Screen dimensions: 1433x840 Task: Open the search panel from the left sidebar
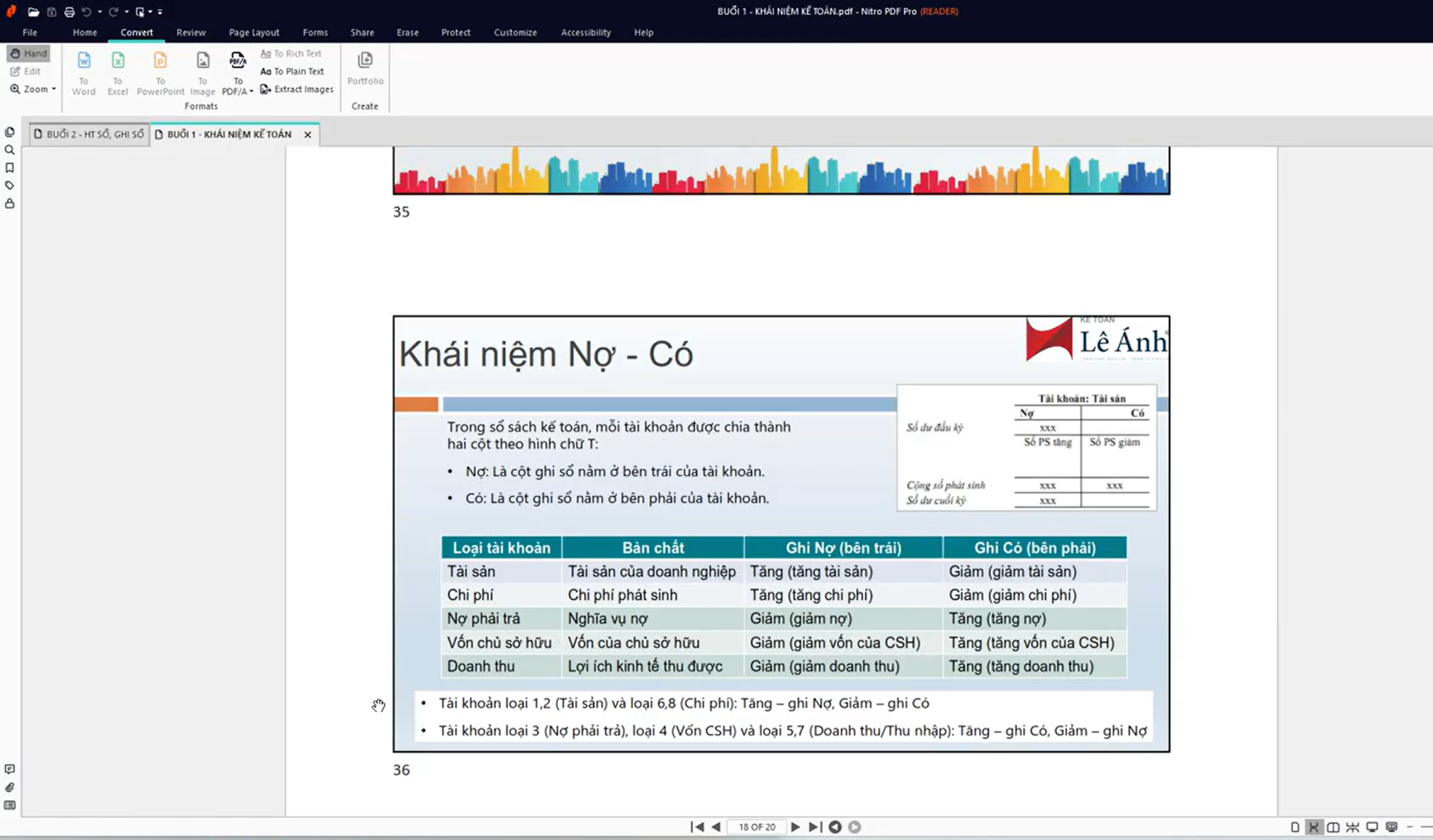[x=10, y=150]
